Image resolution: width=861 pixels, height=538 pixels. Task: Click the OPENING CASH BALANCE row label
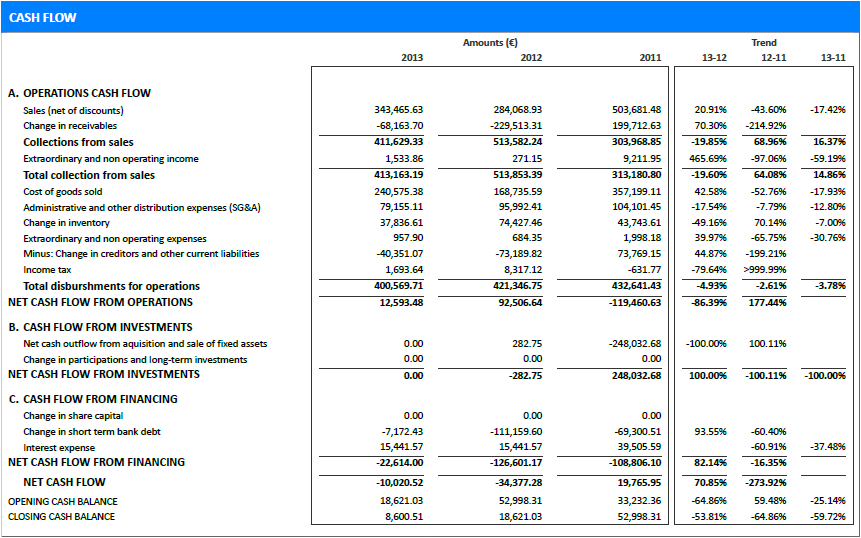(62, 501)
